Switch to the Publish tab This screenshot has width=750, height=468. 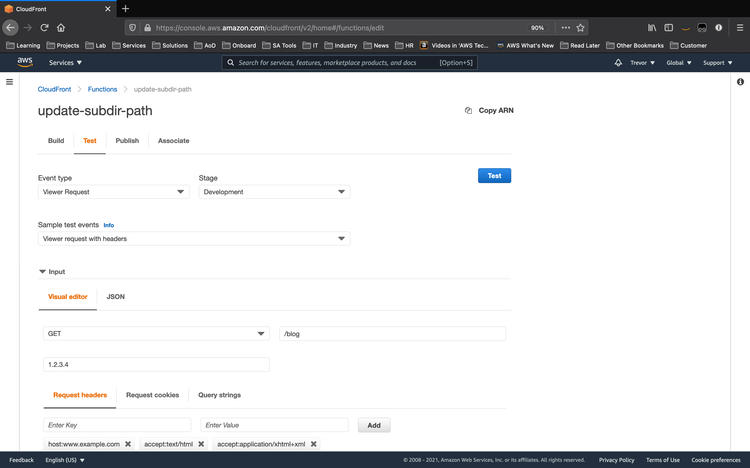tap(127, 141)
